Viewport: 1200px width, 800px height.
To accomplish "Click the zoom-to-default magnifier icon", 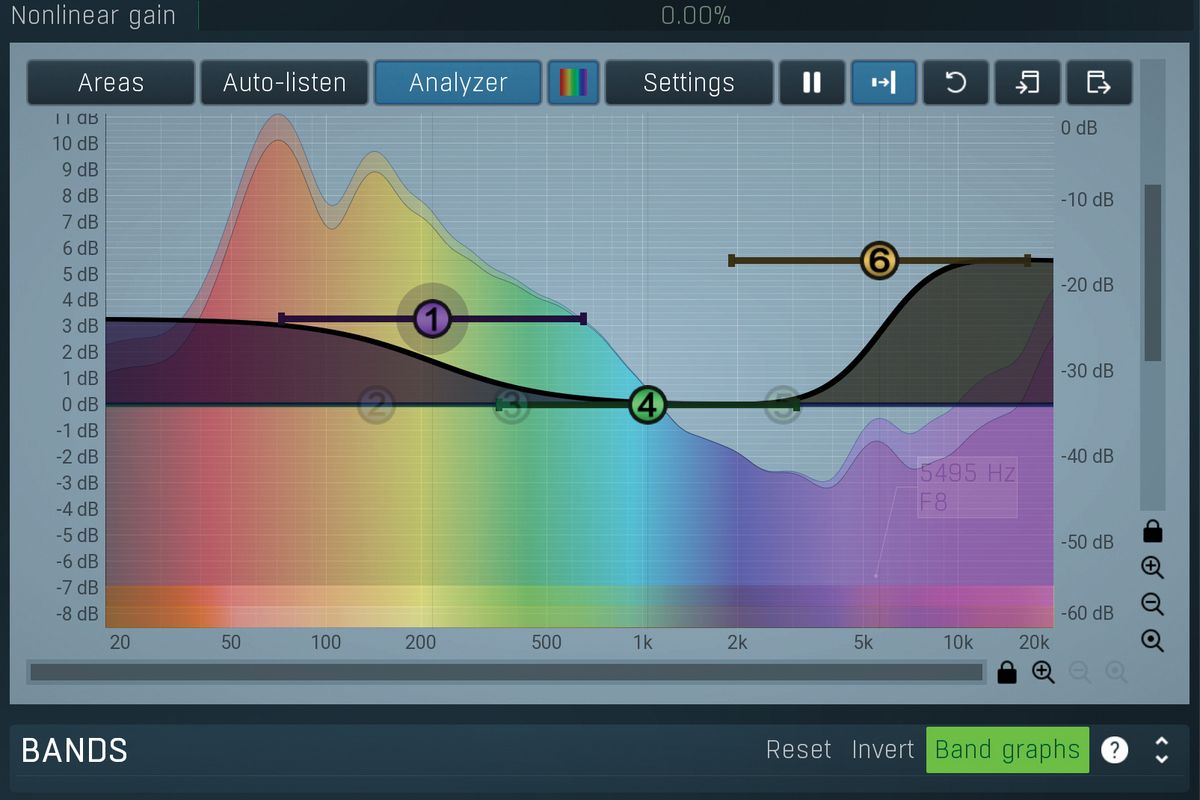I will (x=1152, y=641).
